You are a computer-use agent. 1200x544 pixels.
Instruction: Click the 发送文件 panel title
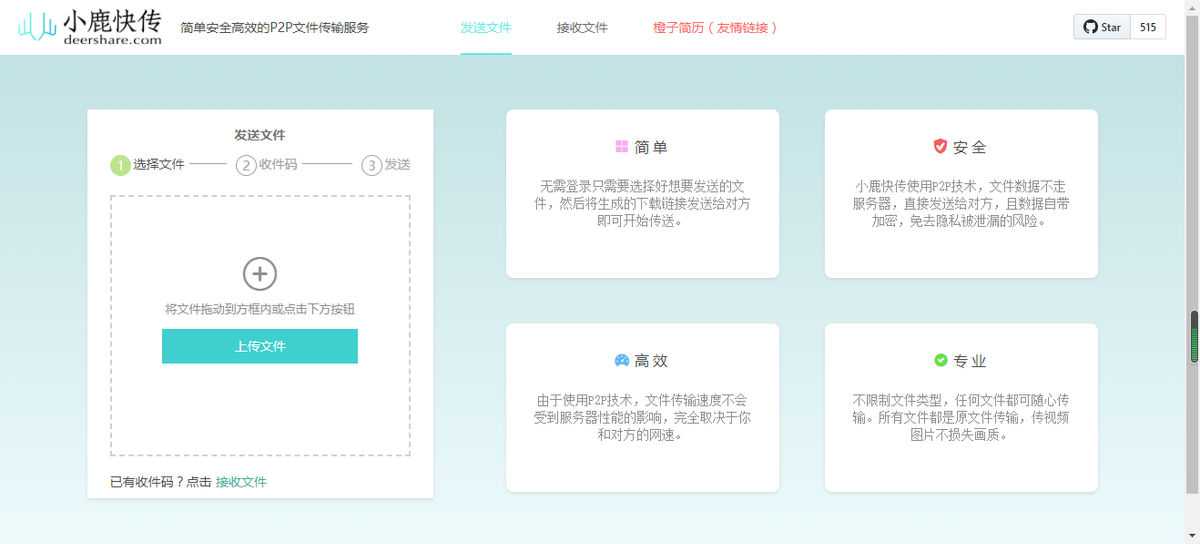260,135
